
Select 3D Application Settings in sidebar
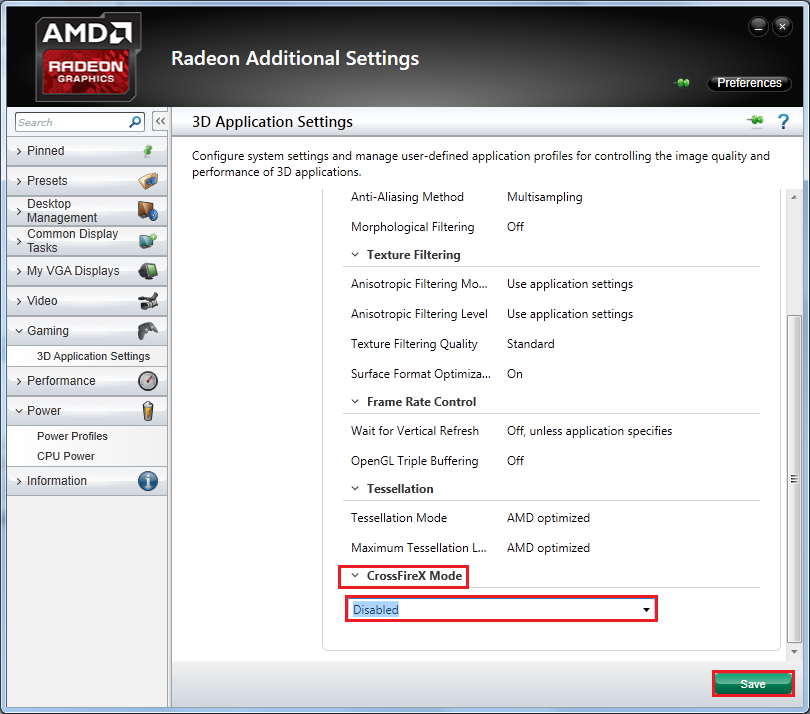pos(93,356)
